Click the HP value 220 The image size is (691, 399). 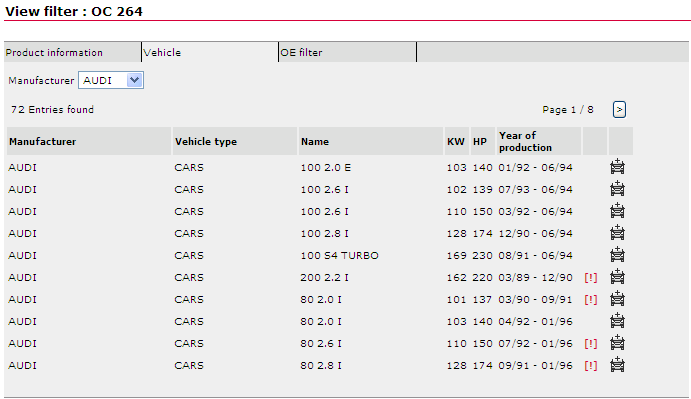(483, 278)
